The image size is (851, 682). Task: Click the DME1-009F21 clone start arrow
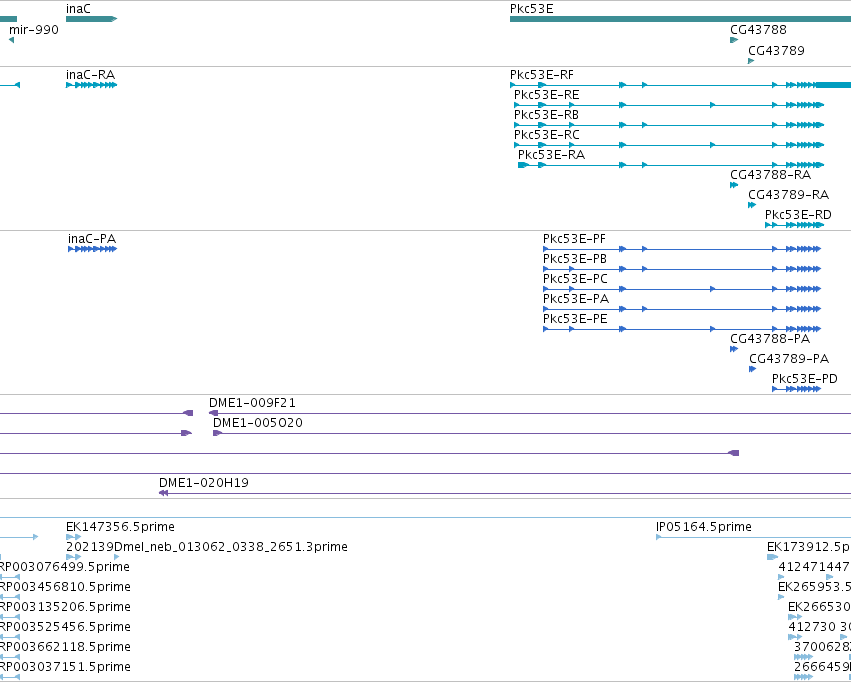click(214, 413)
